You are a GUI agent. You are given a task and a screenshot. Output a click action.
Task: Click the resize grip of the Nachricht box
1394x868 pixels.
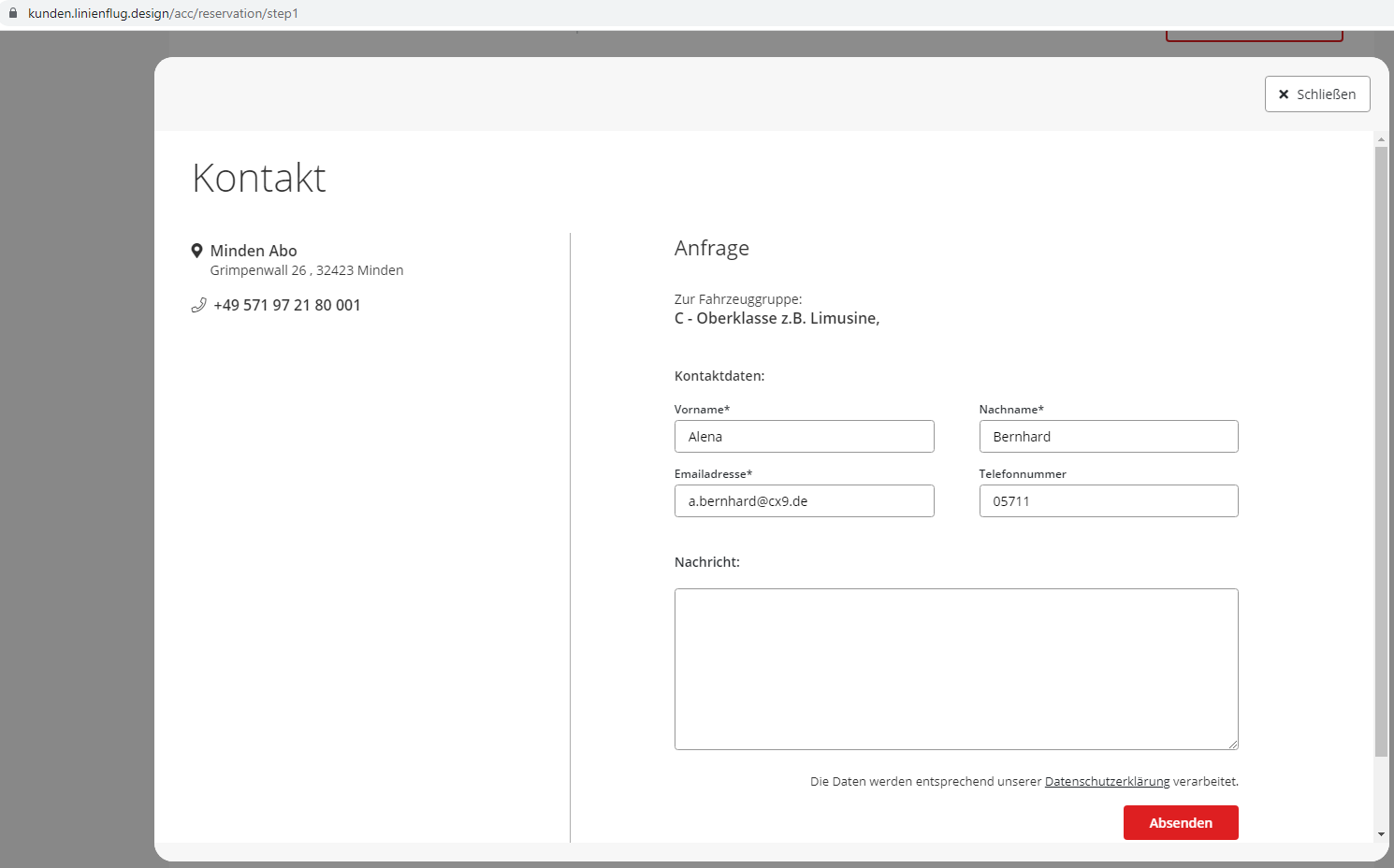[x=1233, y=745]
